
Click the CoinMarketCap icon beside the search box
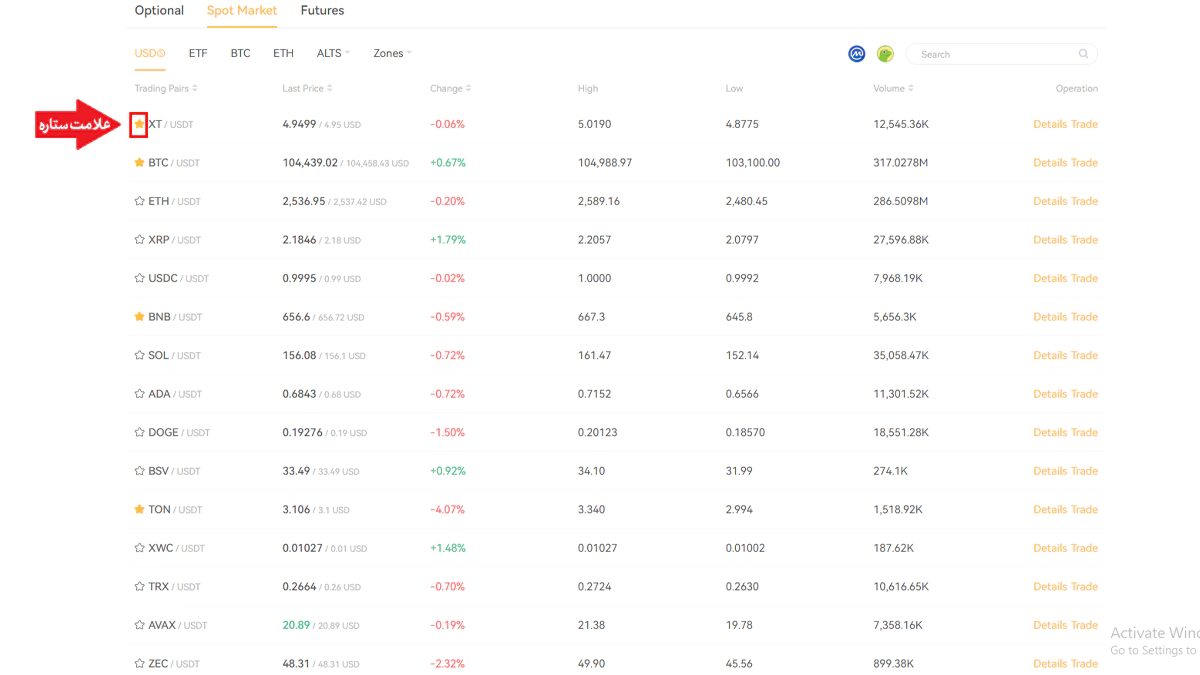856,54
